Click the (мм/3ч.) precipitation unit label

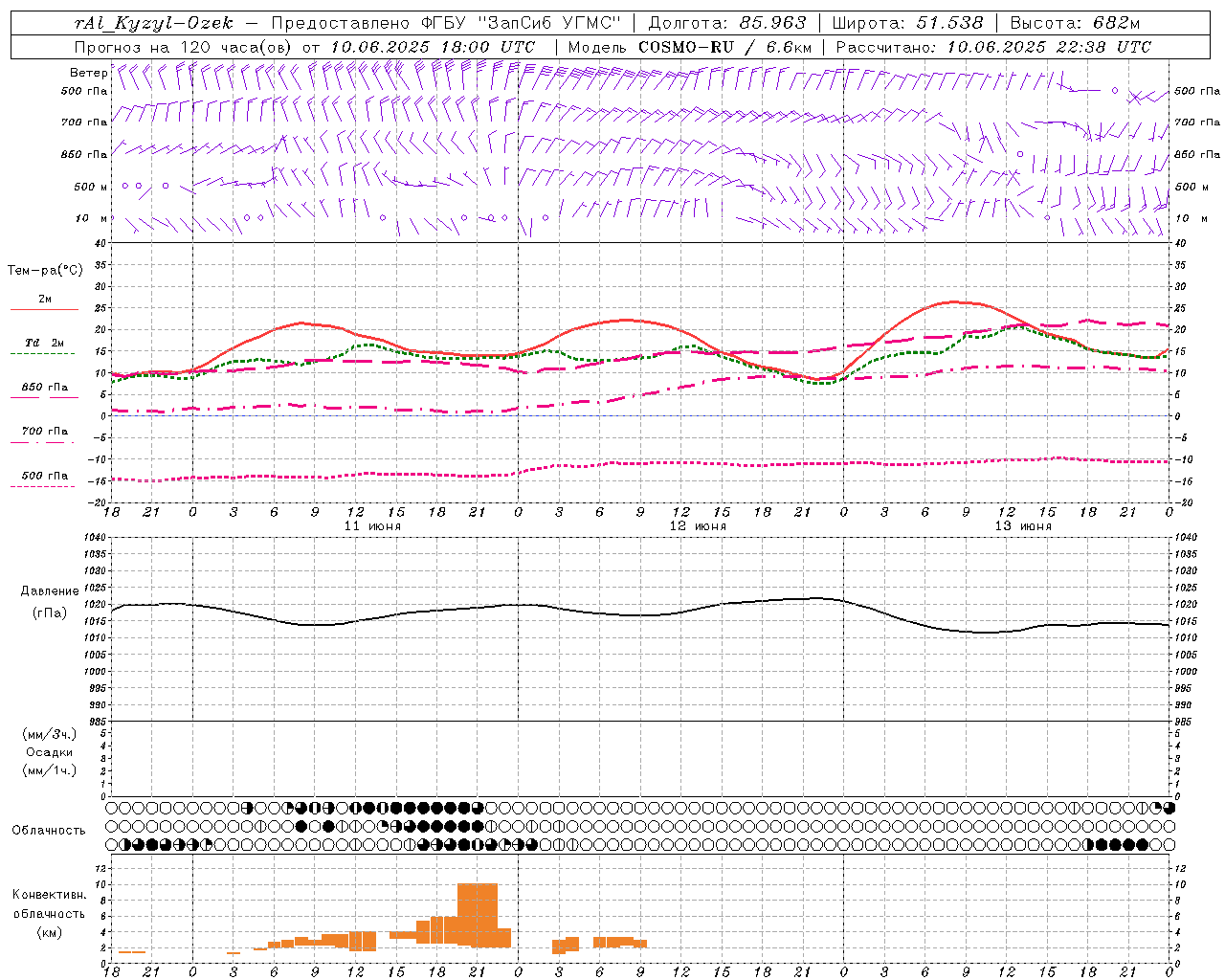coord(50,734)
